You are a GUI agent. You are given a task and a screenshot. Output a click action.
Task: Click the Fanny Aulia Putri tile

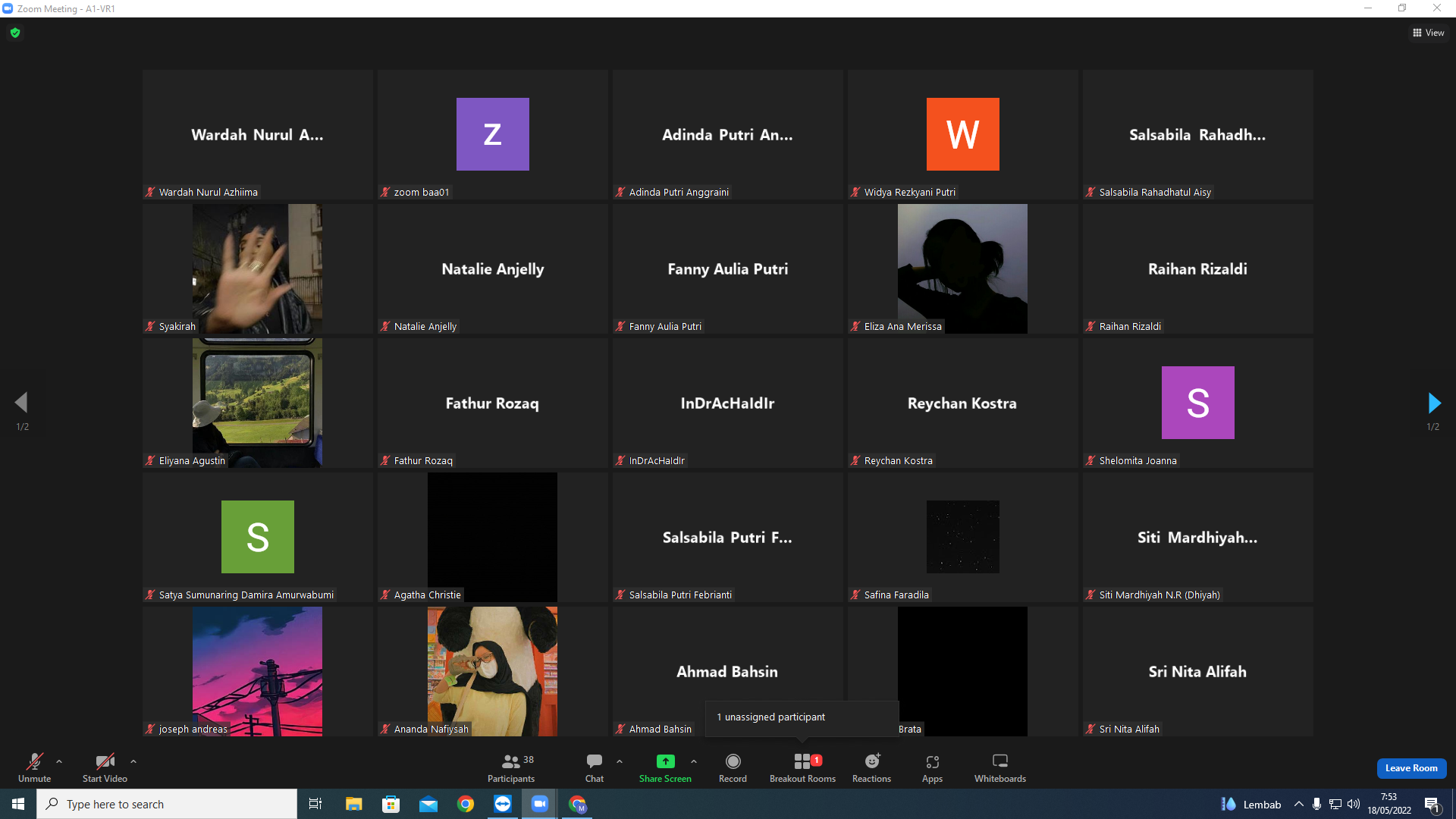click(x=727, y=268)
